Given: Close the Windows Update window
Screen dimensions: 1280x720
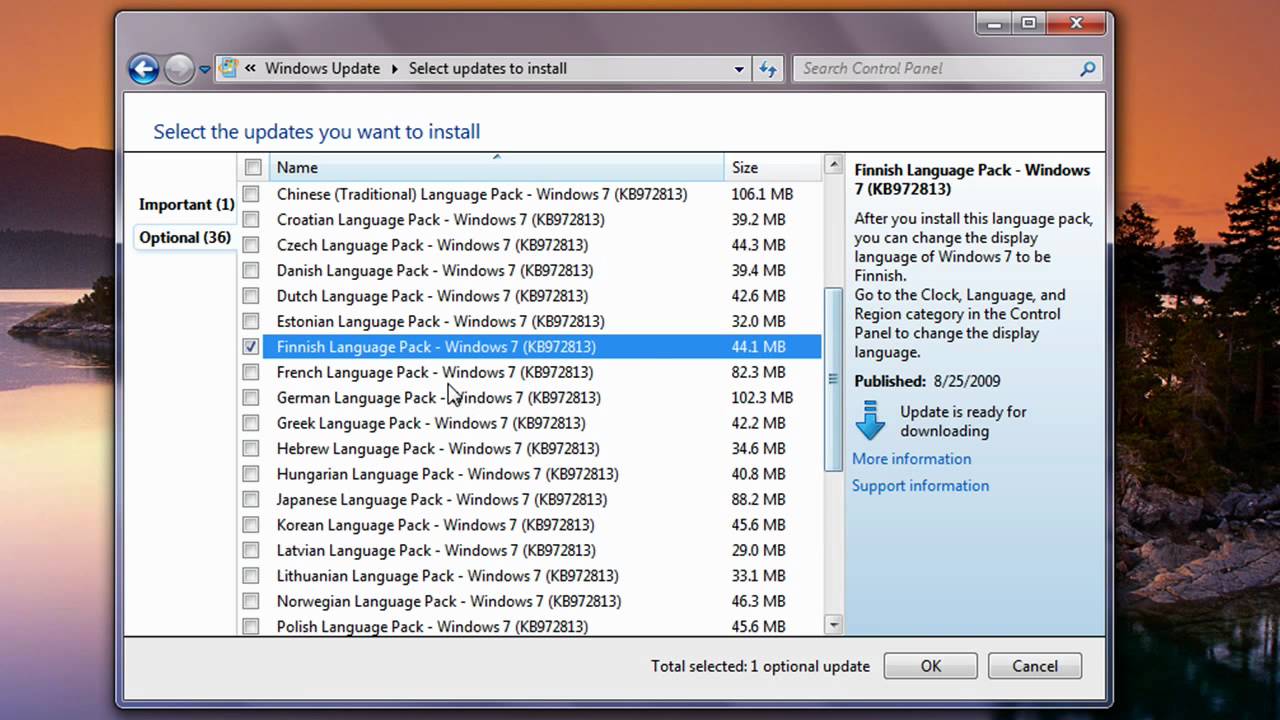Looking at the screenshot, I should click(x=1076, y=22).
